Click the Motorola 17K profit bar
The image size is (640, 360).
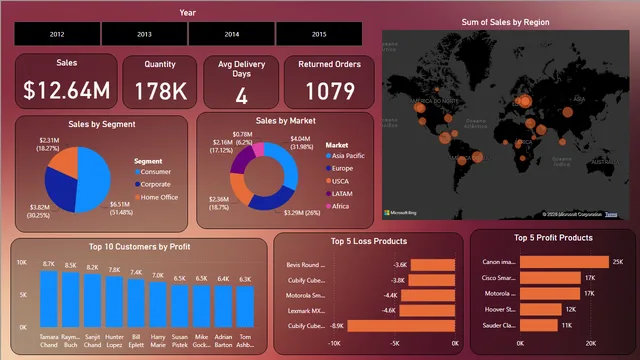click(x=550, y=293)
